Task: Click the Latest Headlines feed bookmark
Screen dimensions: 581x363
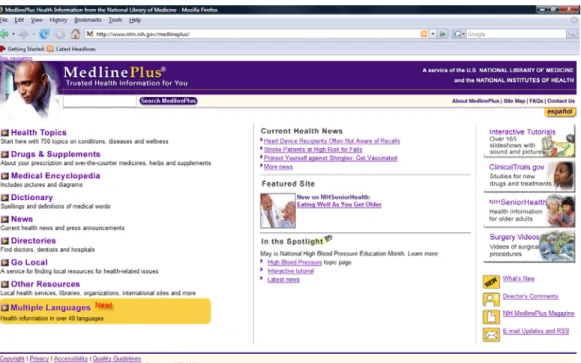Action: pyautogui.click(x=72, y=49)
